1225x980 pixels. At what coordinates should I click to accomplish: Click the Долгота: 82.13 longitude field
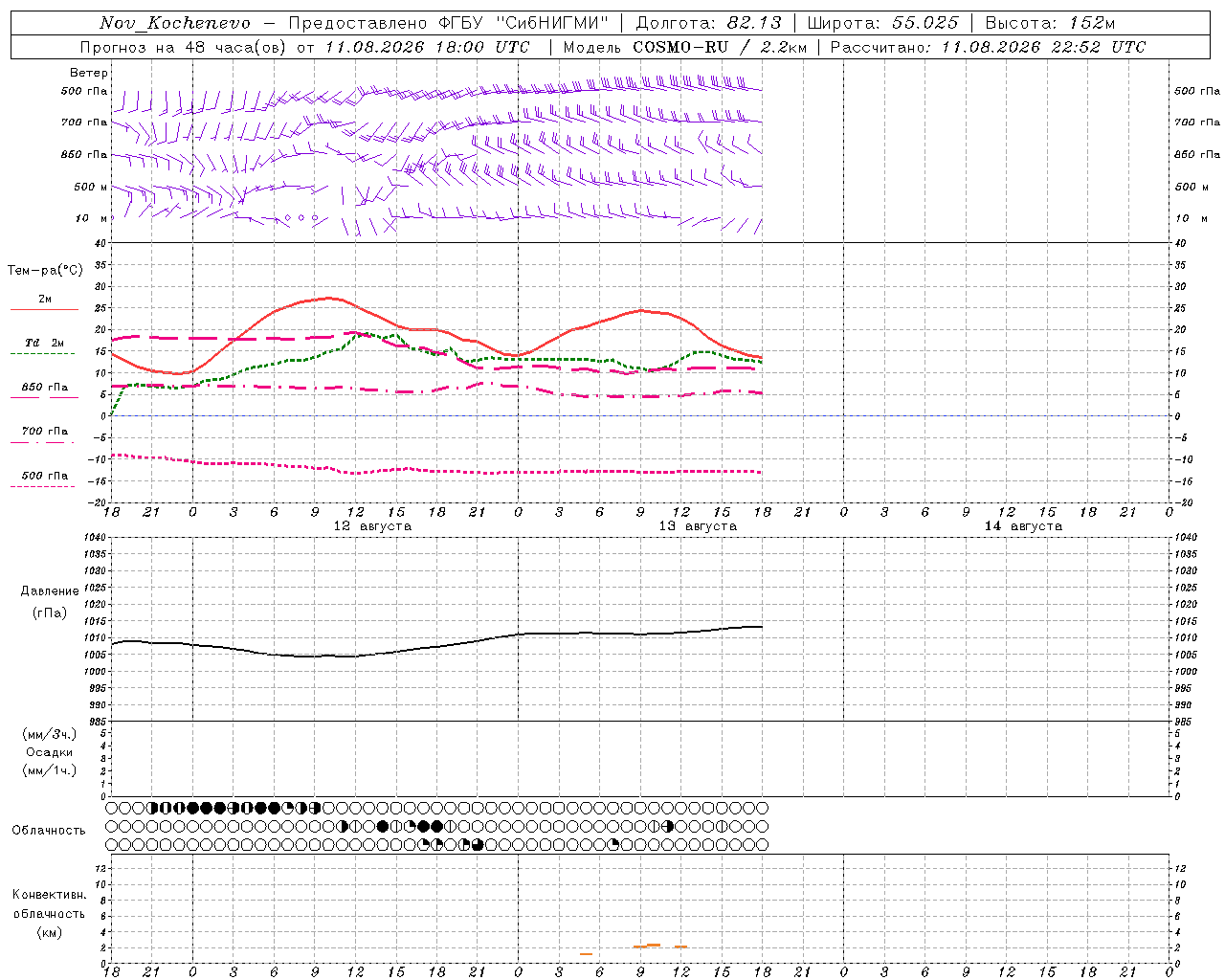point(708,23)
